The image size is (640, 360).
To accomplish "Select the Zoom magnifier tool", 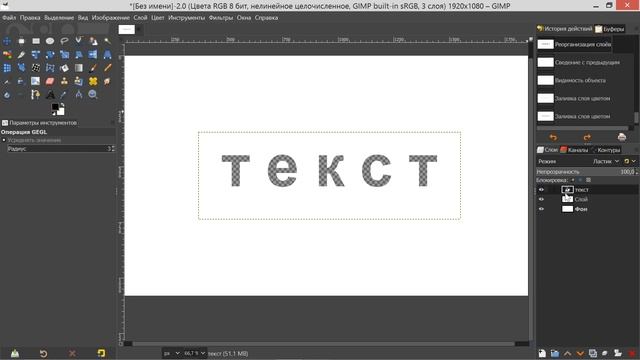I will pos(93,95).
